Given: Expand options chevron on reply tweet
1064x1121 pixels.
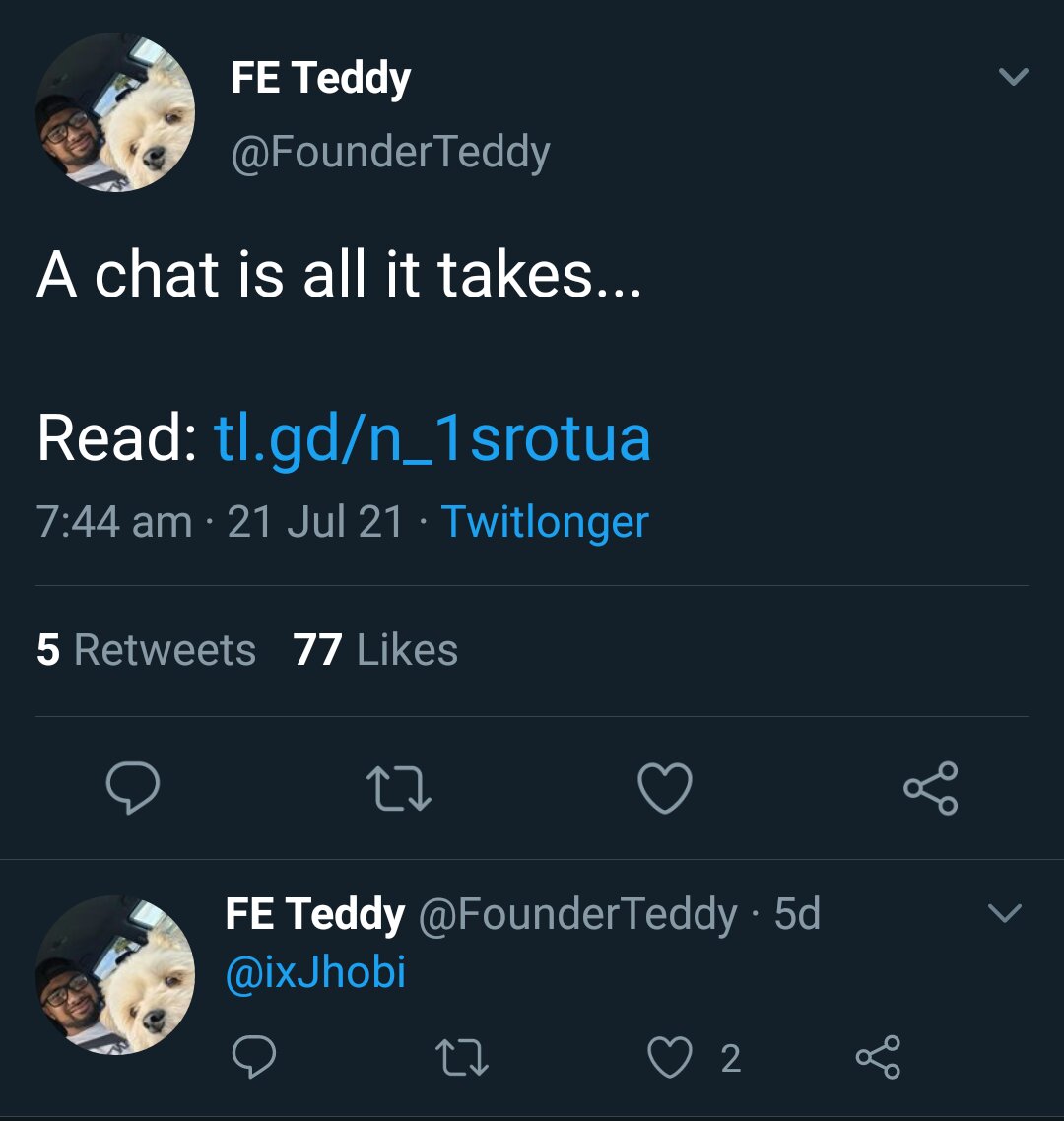Looking at the screenshot, I should pyautogui.click(x=1004, y=914).
